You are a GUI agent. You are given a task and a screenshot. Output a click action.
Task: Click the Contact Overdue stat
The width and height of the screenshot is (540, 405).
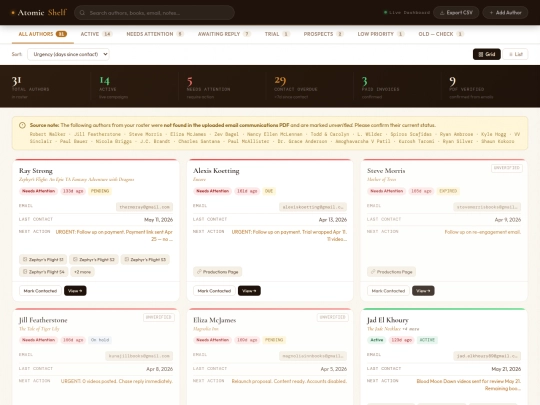pos(295,87)
